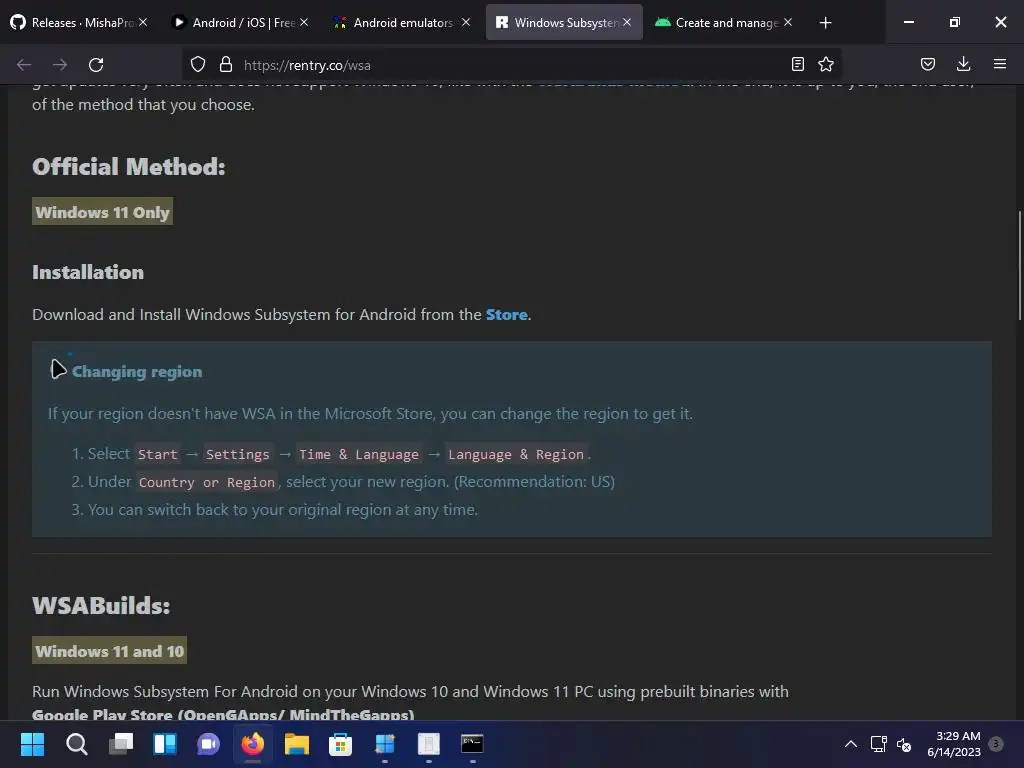Close the Android emulators tab
The height and width of the screenshot is (768, 1024).
tap(466, 22)
